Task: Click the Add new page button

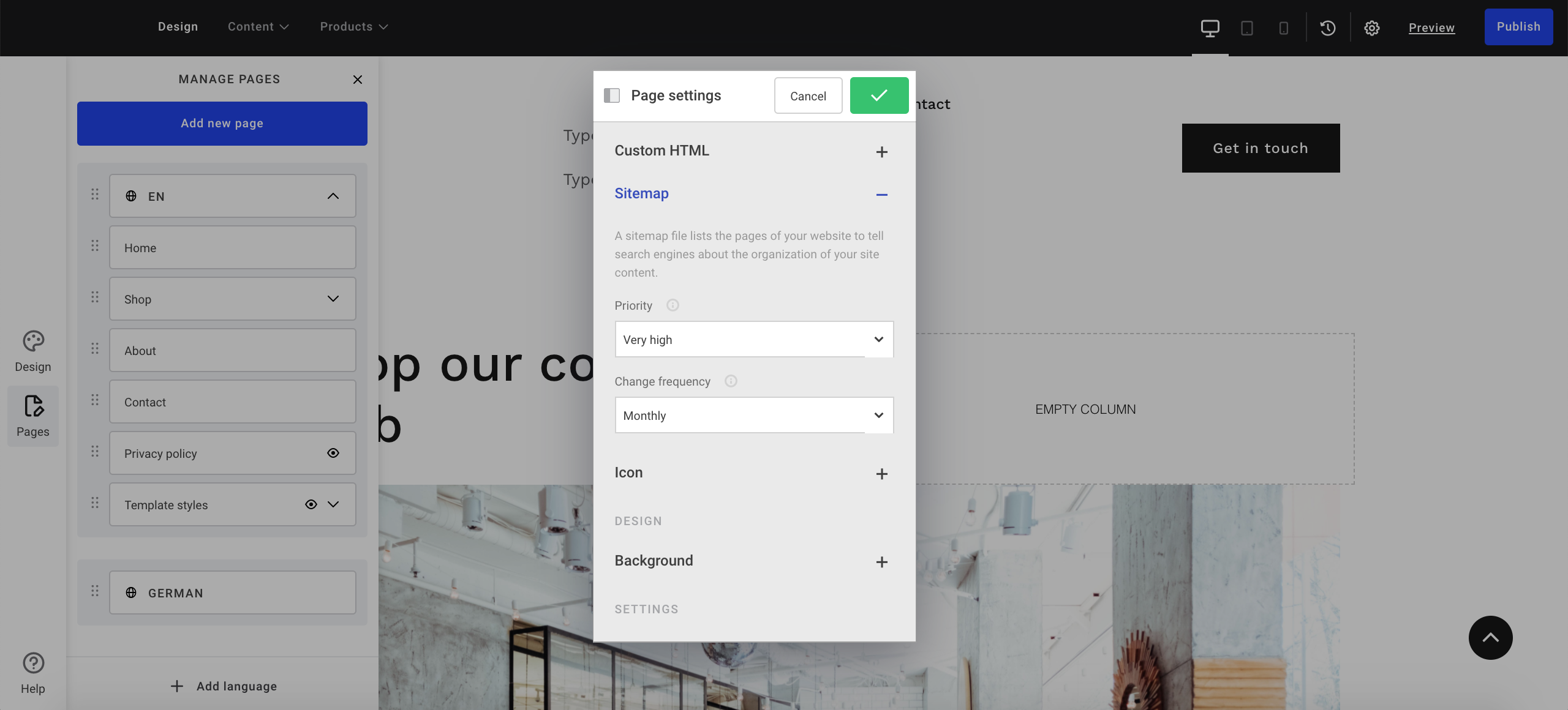Action: pyautogui.click(x=222, y=123)
